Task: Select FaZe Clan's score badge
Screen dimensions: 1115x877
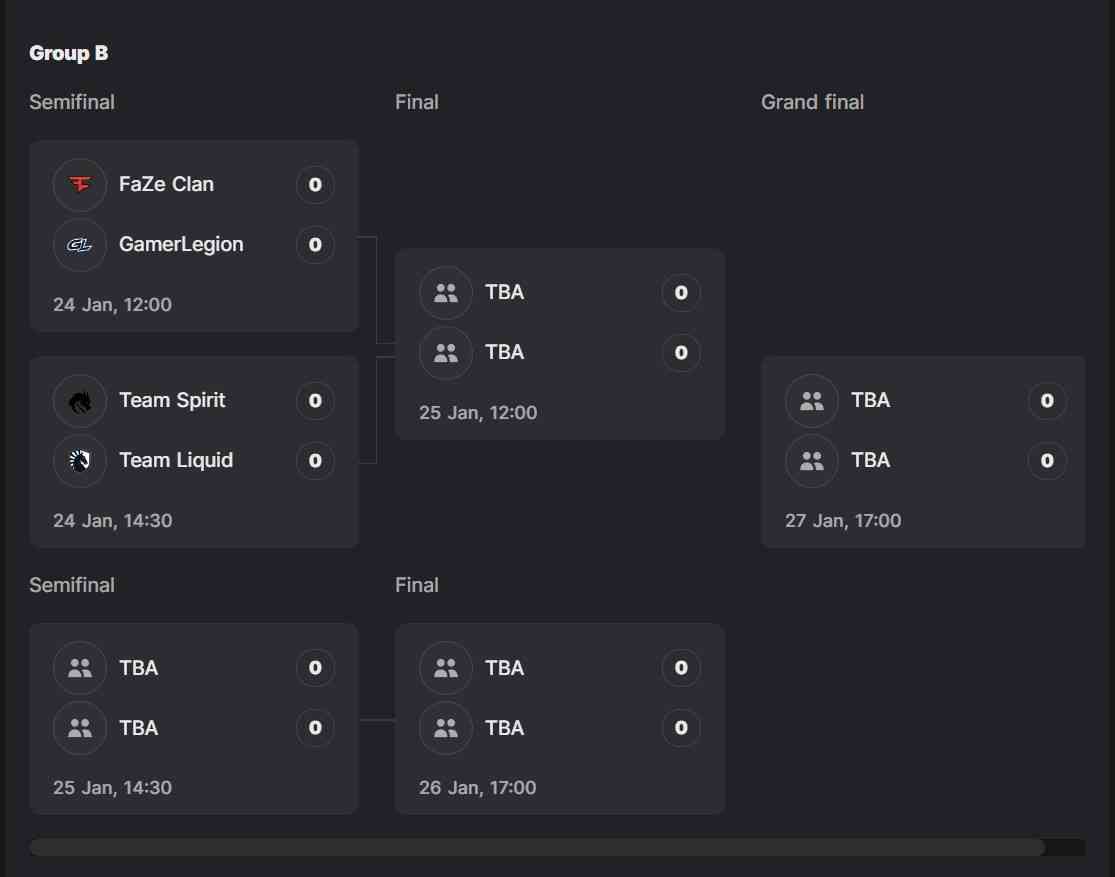Action: pos(314,184)
